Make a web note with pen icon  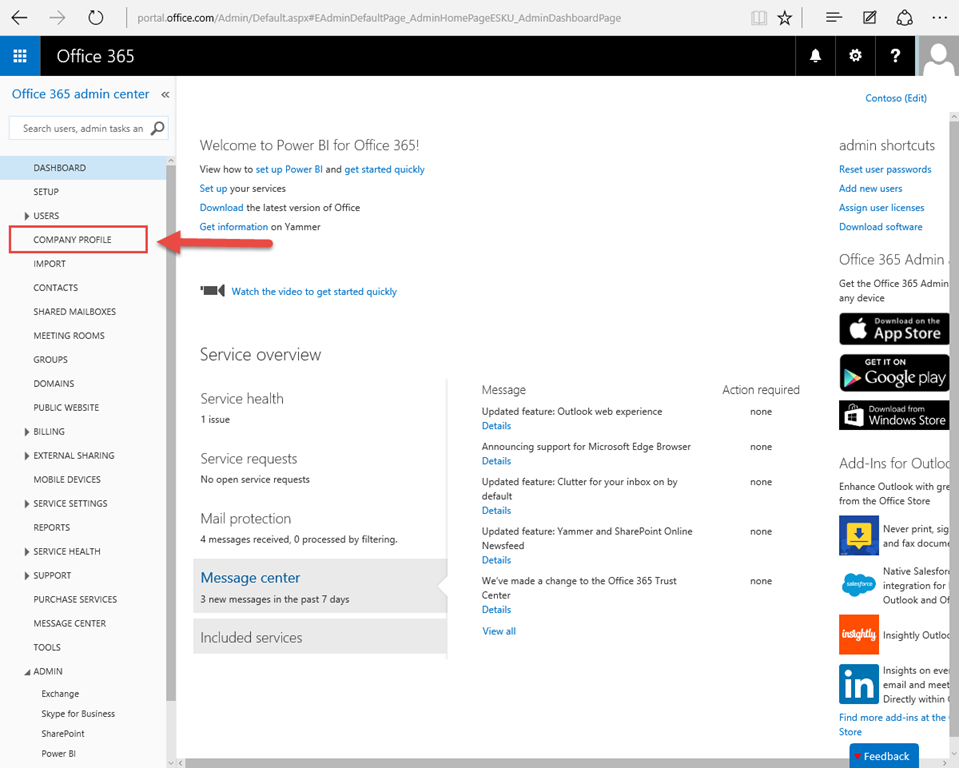869,18
